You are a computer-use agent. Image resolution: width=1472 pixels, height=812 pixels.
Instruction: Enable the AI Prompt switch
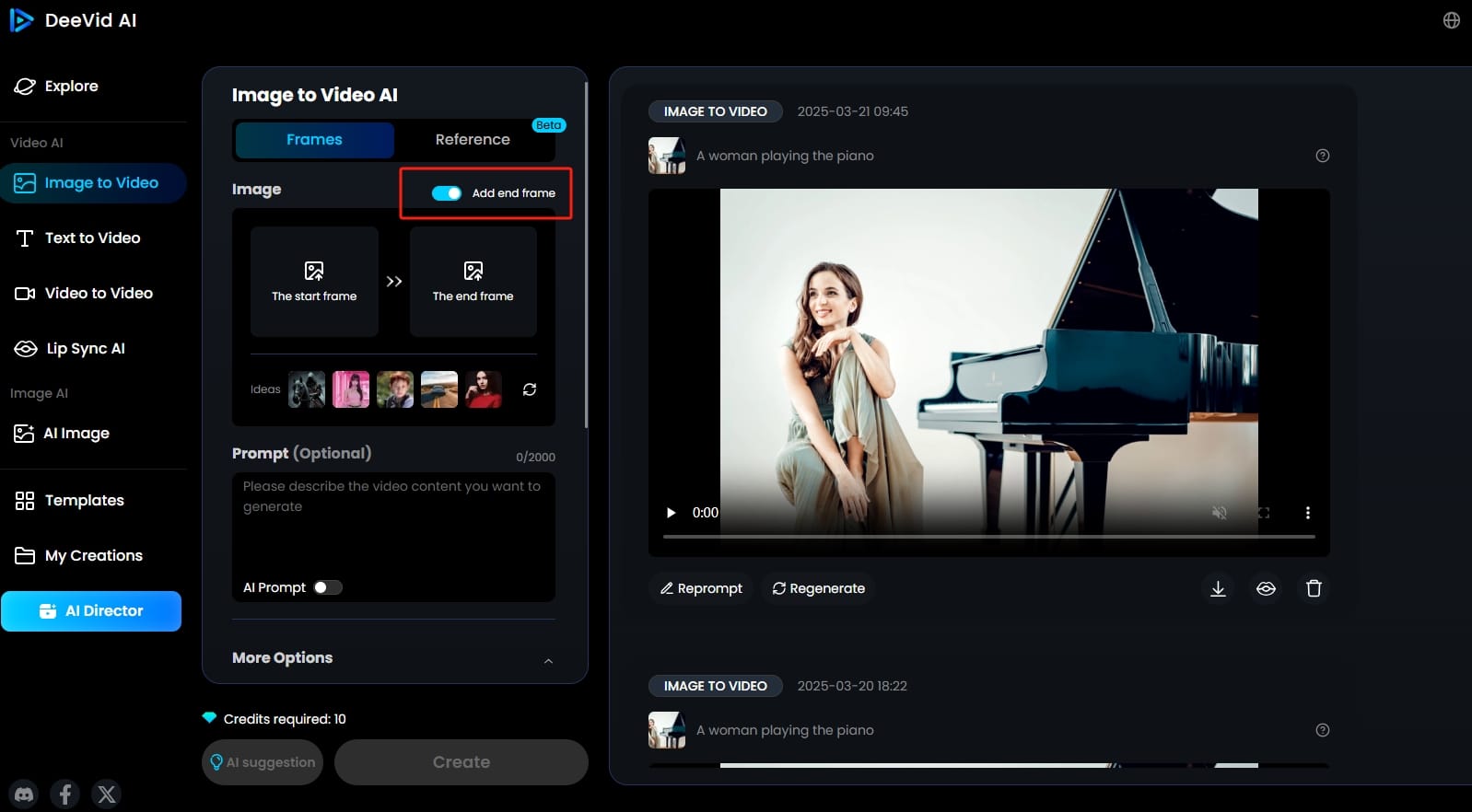pyautogui.click(x=327, y=587)
